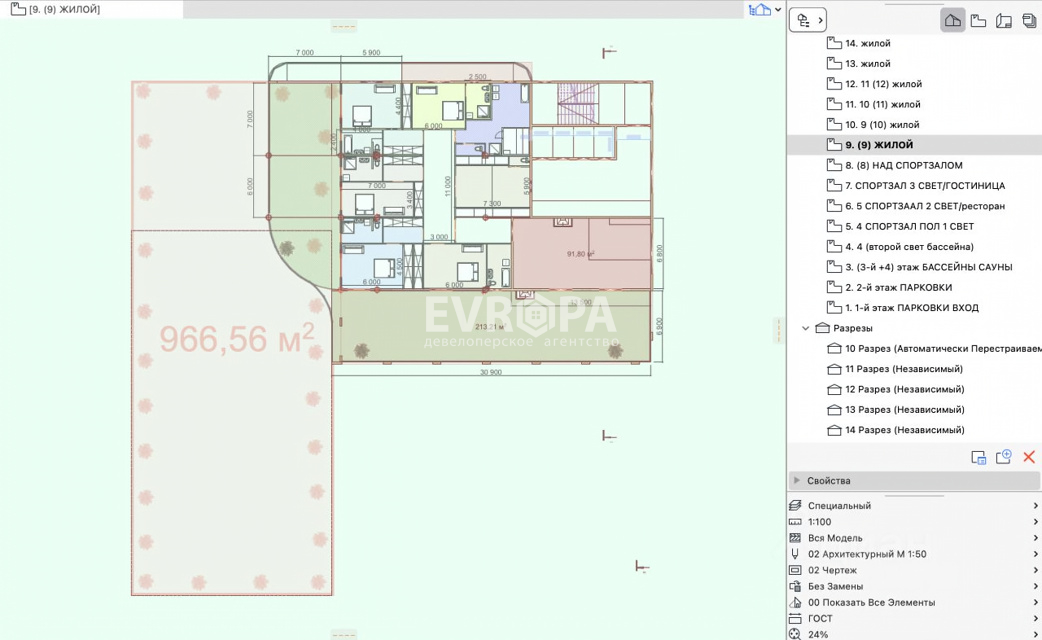Open 7. СПОРТЗАЛ 3 СВЕТ/ГОСТИНИЦА story
Image resolution: width=1042 pixels, height=640 pixels.
point(924,186)
